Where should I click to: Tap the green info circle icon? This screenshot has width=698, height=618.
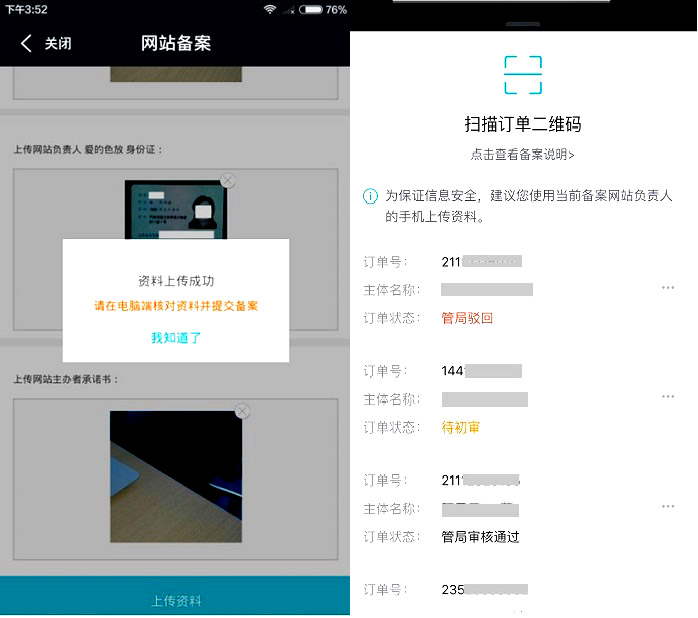(370, 195)
